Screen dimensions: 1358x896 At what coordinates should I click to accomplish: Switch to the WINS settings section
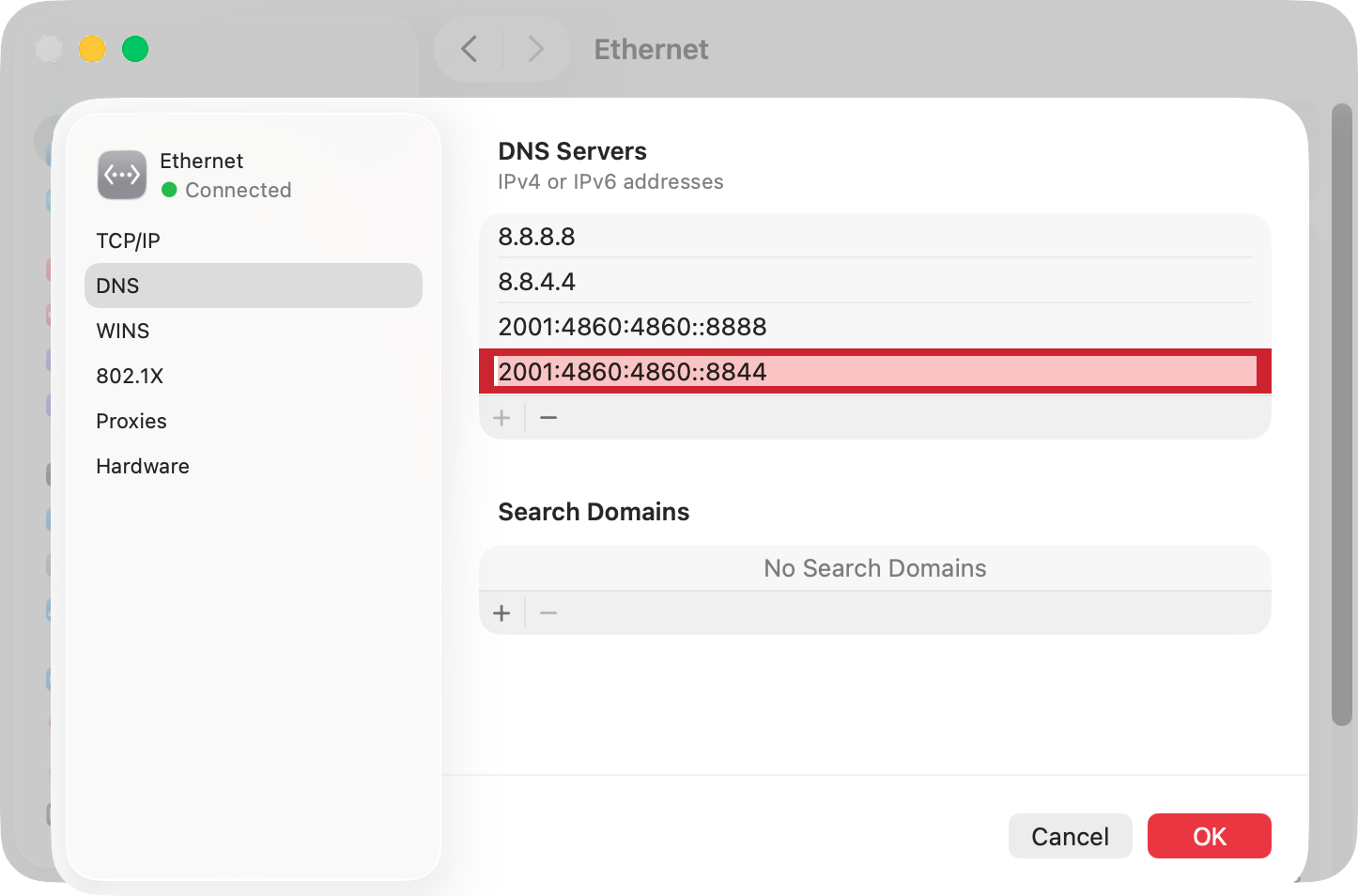click(x=122, y=331)
